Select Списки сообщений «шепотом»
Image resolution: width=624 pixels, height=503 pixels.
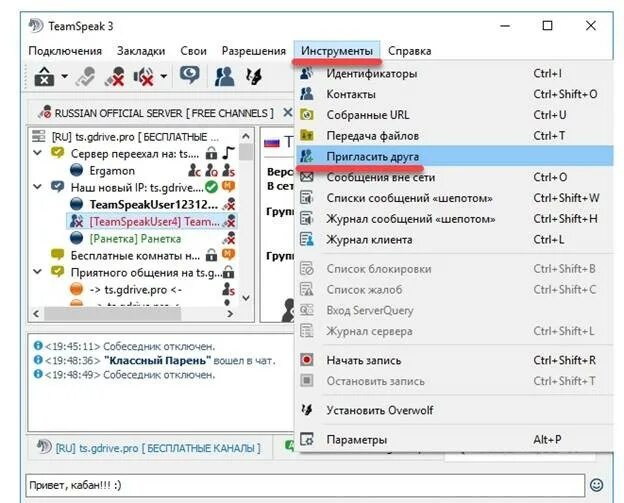click(454, 198)
